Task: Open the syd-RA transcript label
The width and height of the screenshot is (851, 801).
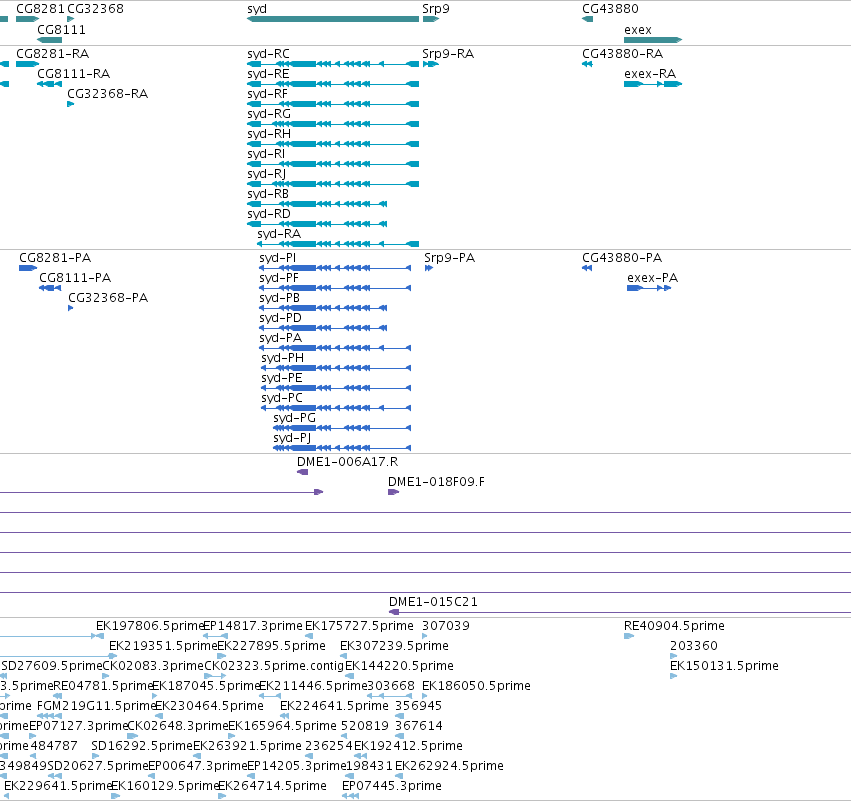Action: 279,234
